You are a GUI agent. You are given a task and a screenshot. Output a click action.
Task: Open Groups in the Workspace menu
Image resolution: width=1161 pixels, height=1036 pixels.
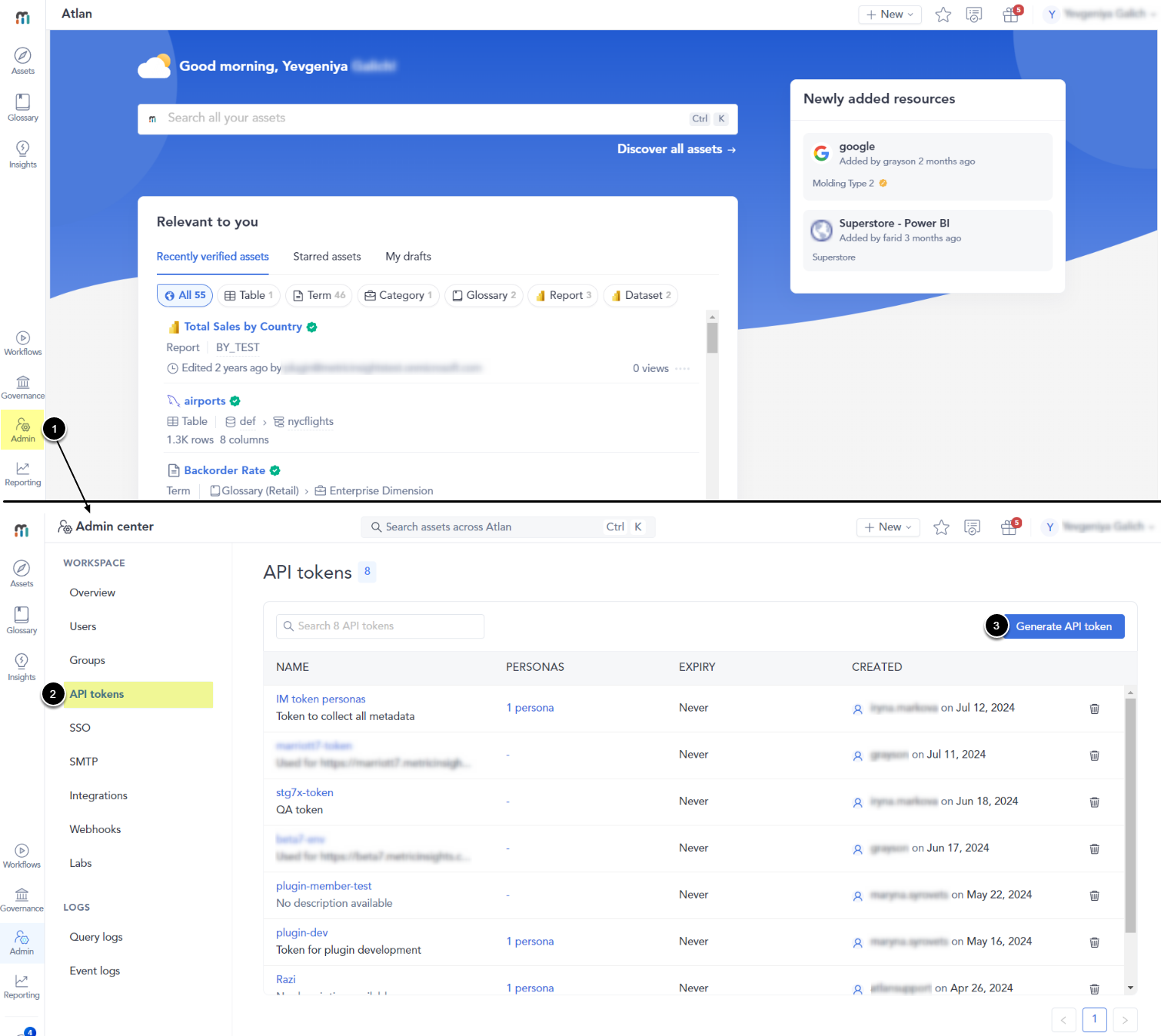click(x=88, y=660)
